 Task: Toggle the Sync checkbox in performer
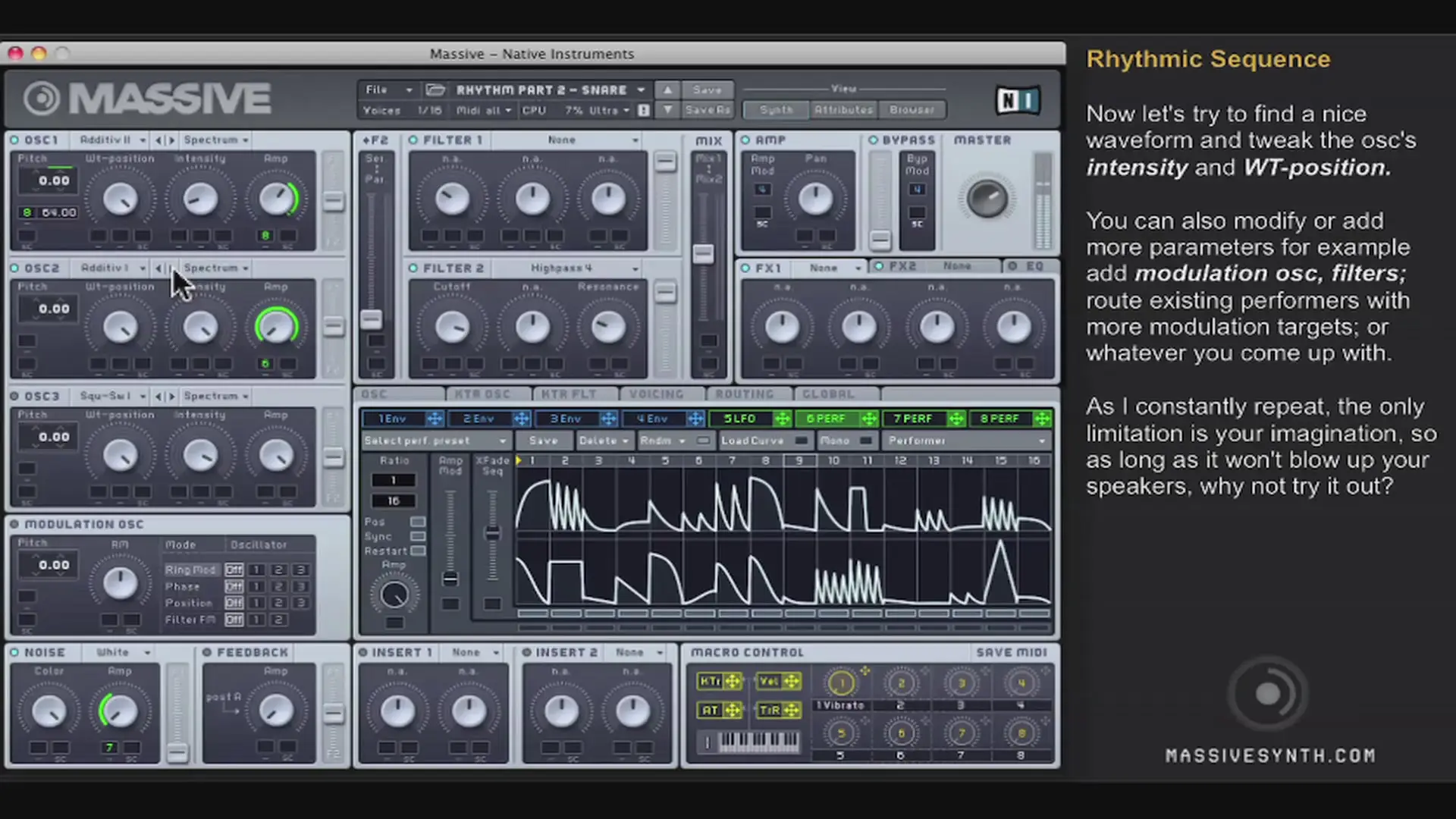click(x=418, y=536)
